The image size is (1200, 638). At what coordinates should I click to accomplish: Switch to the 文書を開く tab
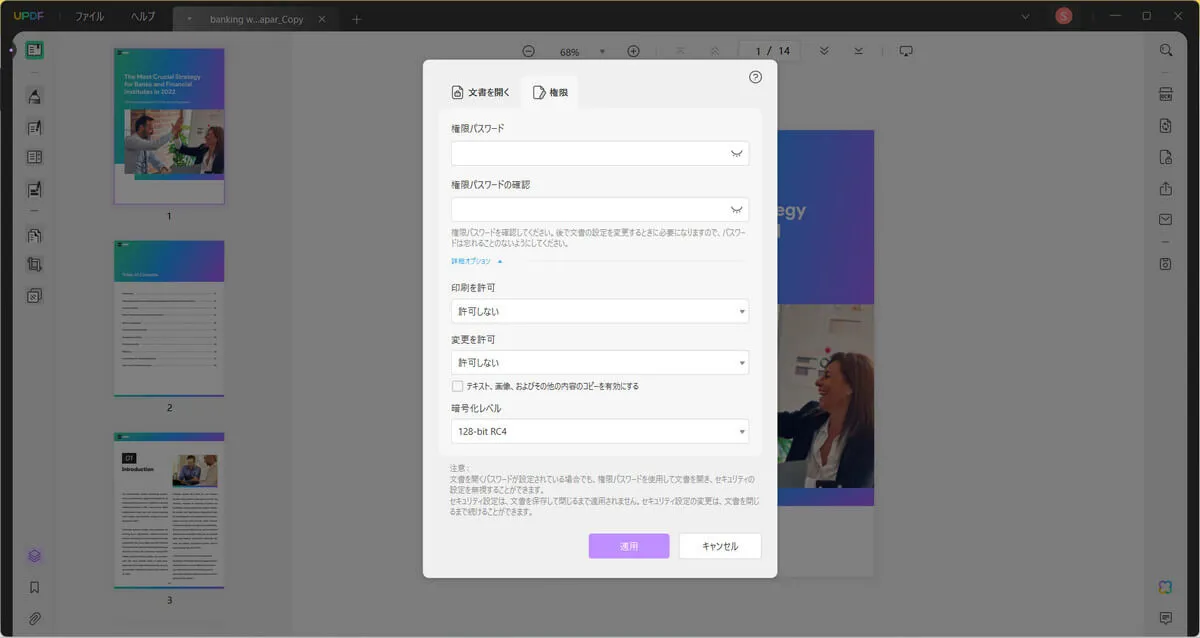[x=482, y=92]
